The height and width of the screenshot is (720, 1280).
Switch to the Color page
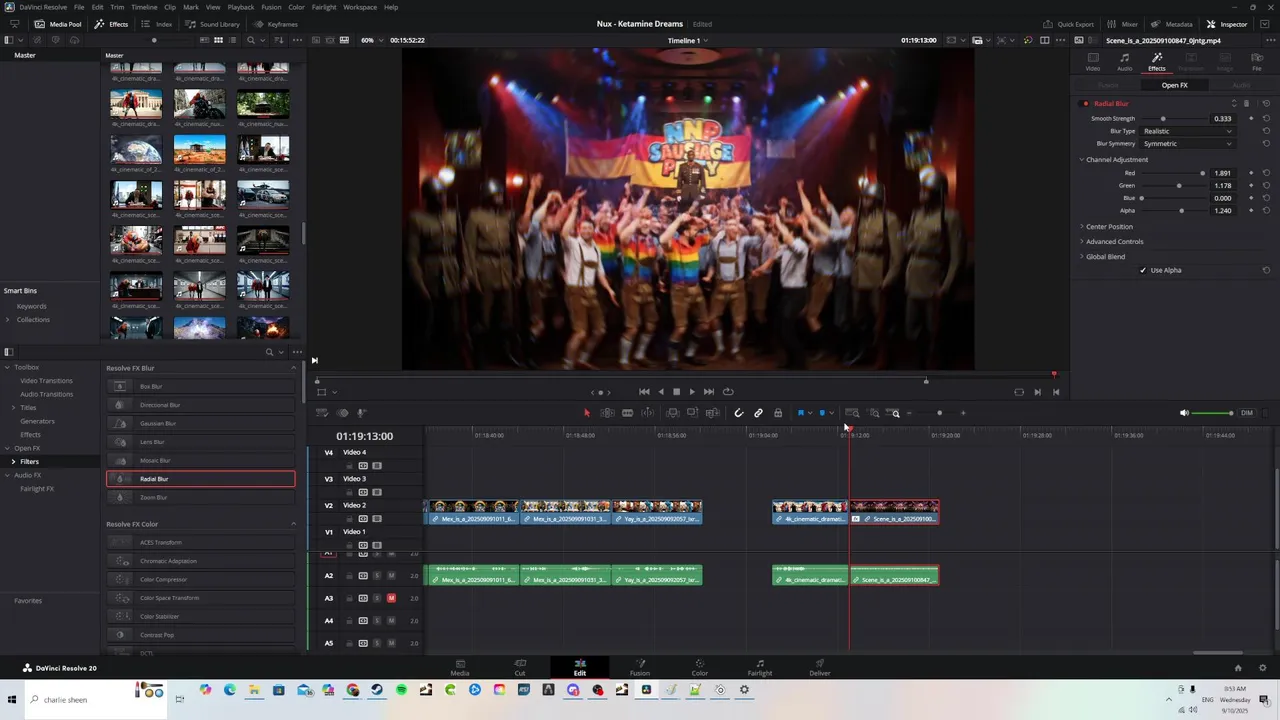(700, 667)
